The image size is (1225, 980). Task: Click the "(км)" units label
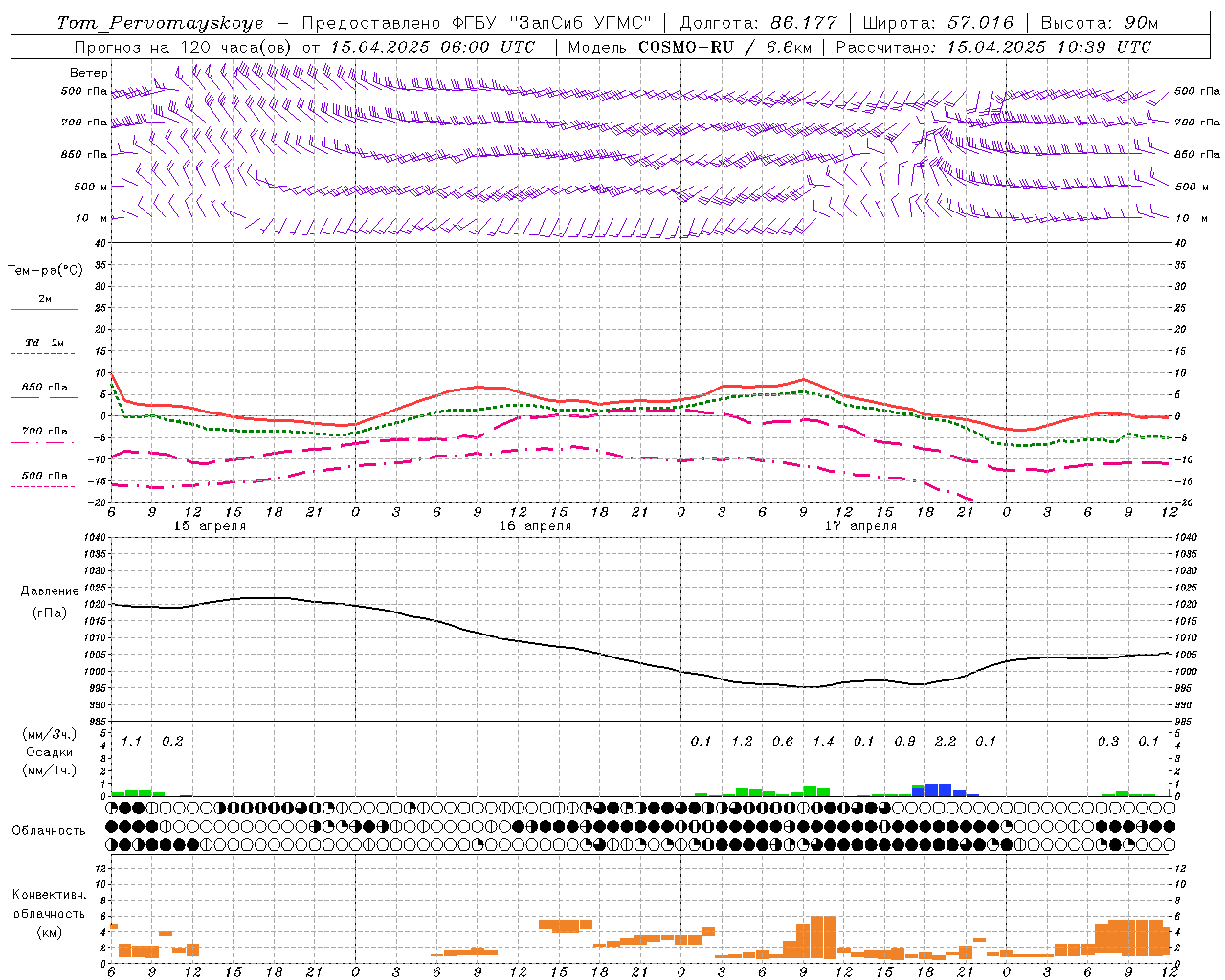50,931
